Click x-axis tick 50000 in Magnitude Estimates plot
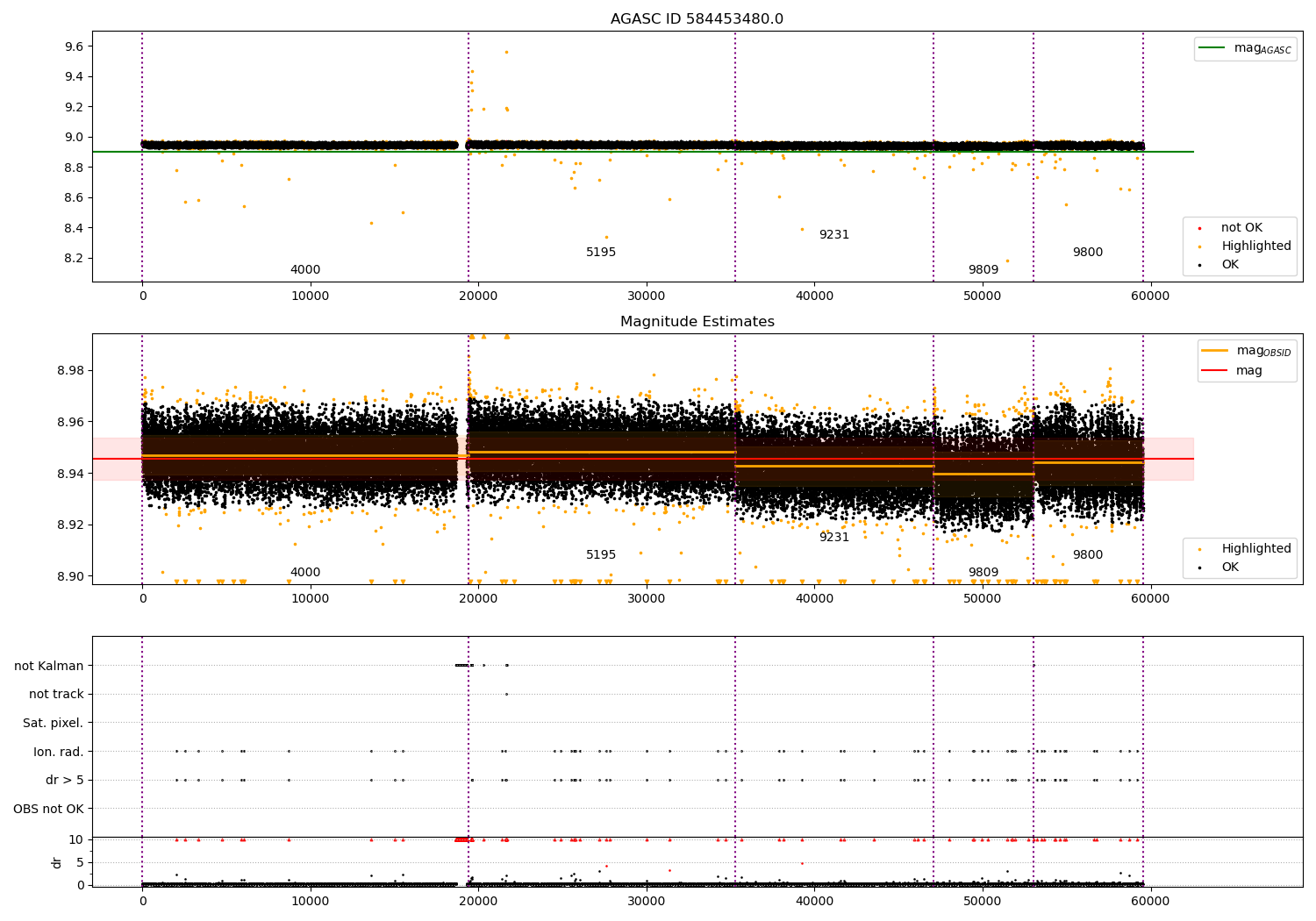 click(983, 599)
